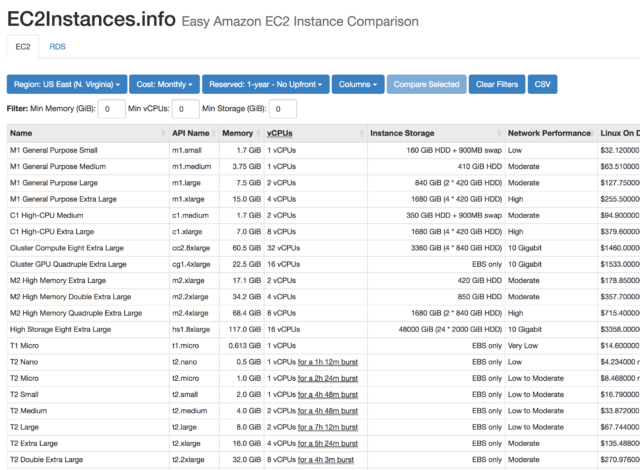Click the Compare Selected button
Screen dimensions: 640x470
pos(427,84)
